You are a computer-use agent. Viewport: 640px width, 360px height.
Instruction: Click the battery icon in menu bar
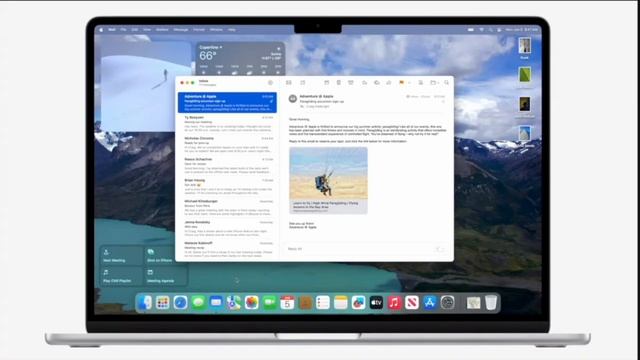point(471,30)
